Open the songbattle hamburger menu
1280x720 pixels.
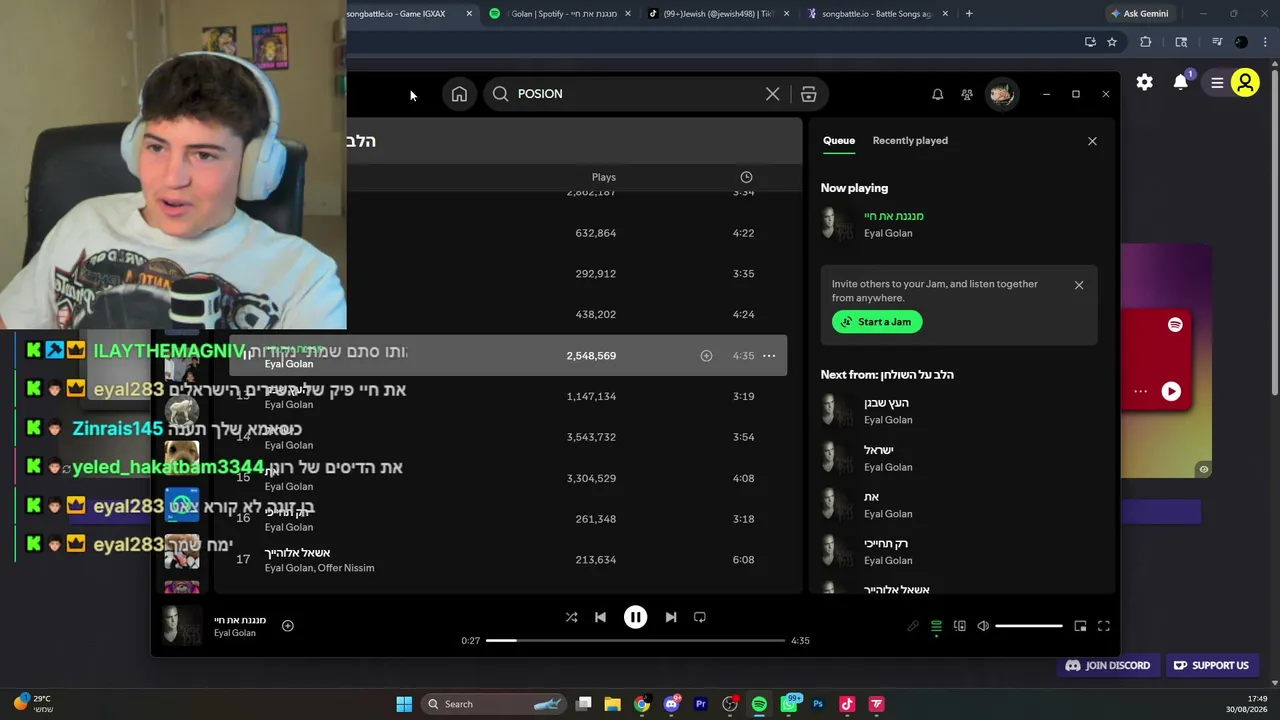click(1217, 83)
